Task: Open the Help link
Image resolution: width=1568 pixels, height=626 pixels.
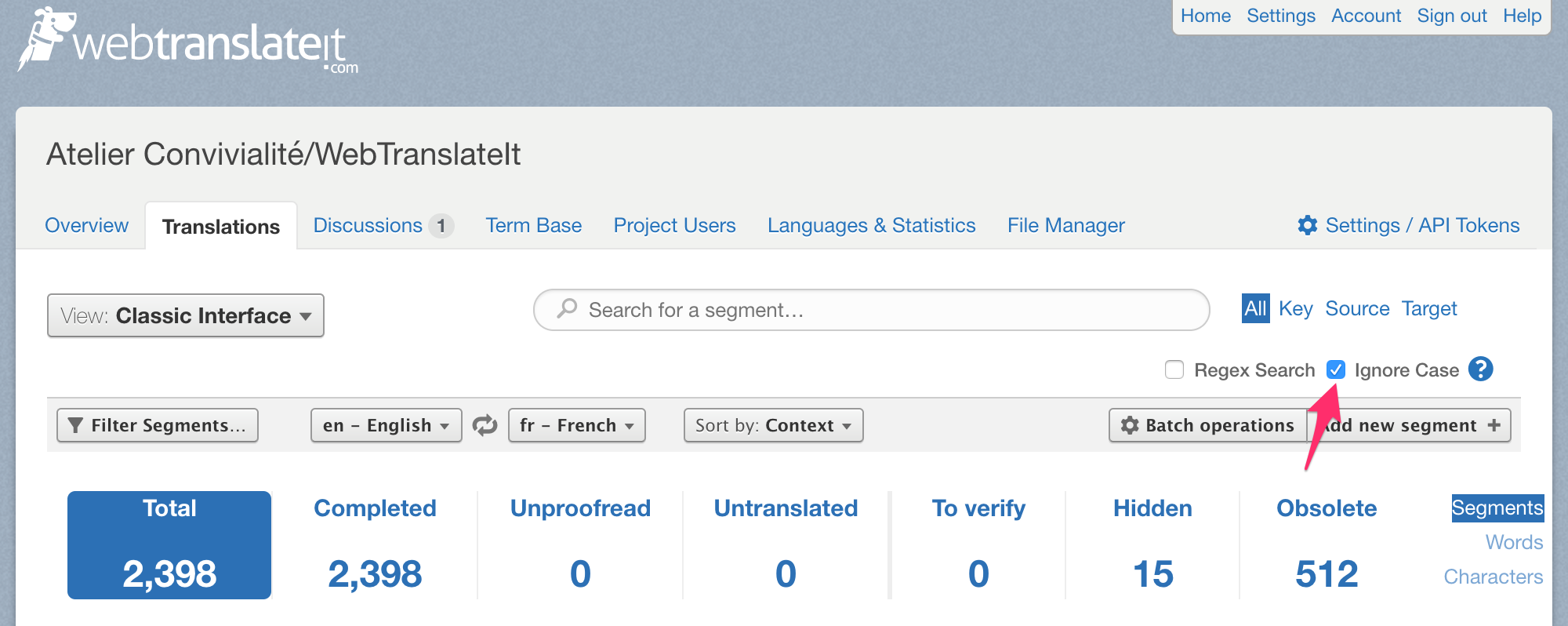Action: [1523, 16]
